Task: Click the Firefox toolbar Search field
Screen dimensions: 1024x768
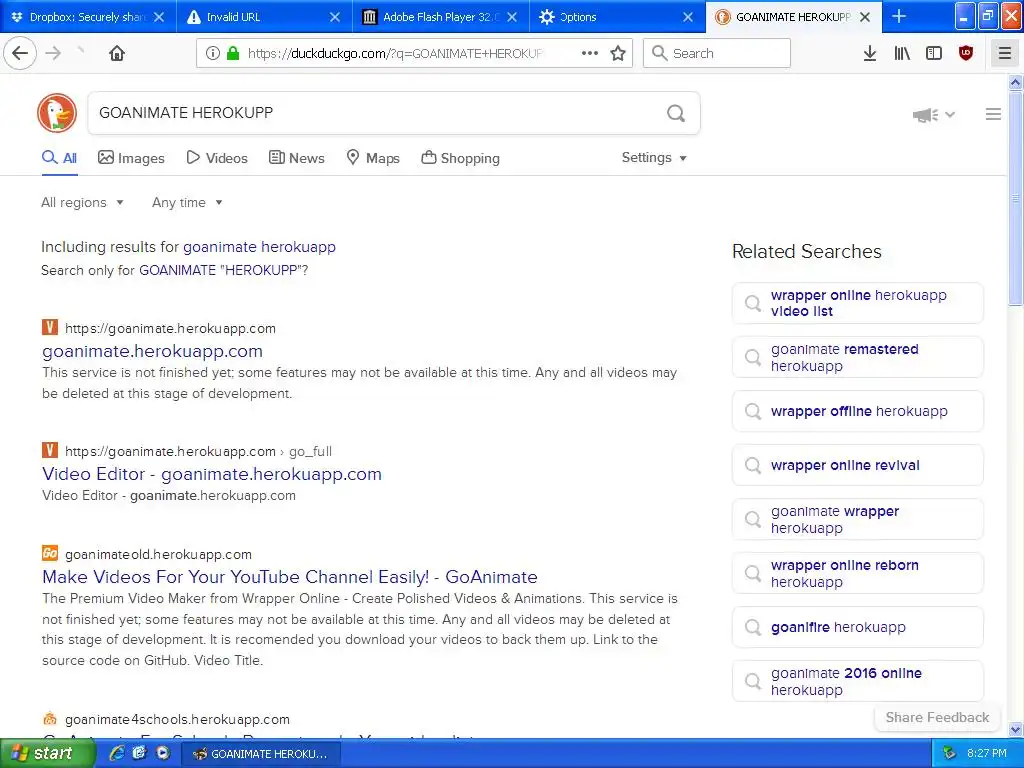Action: point(717,53)
